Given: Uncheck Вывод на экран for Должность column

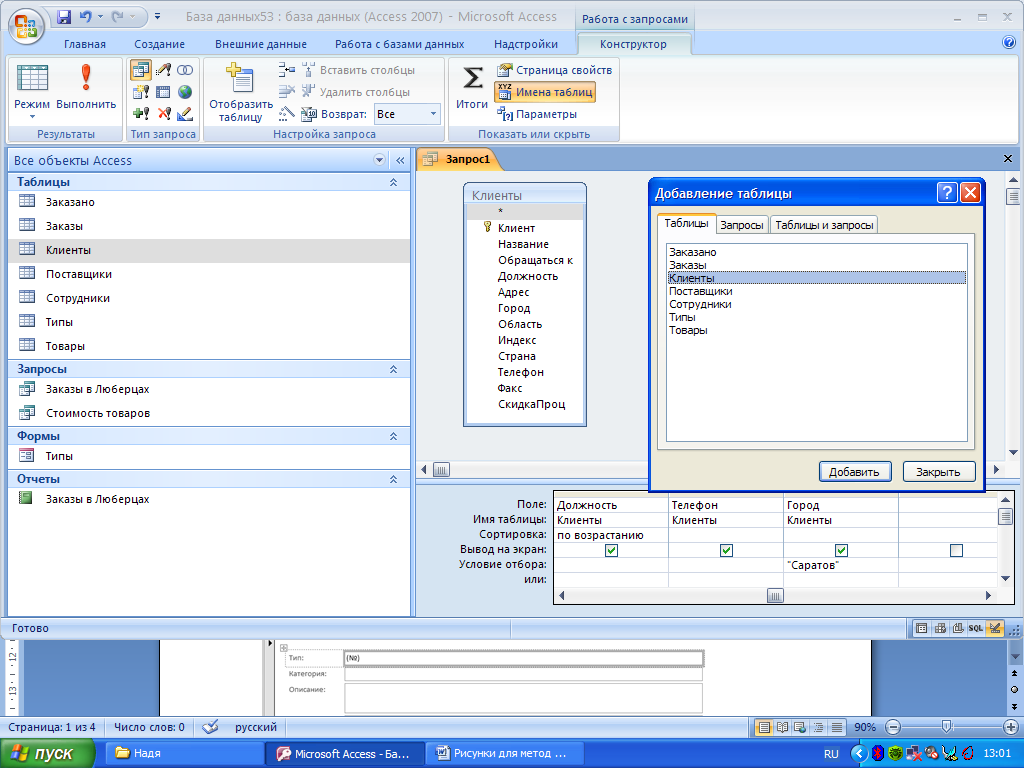Looking at the screenshot, I should coord(611,551).
